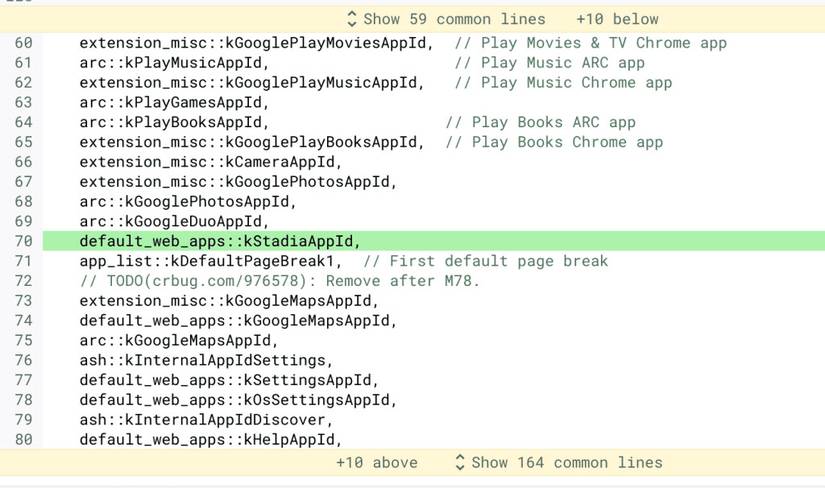Click added default_web_apps::kStadiaAppId code
The image size is (825, 488).
[220, 241]
